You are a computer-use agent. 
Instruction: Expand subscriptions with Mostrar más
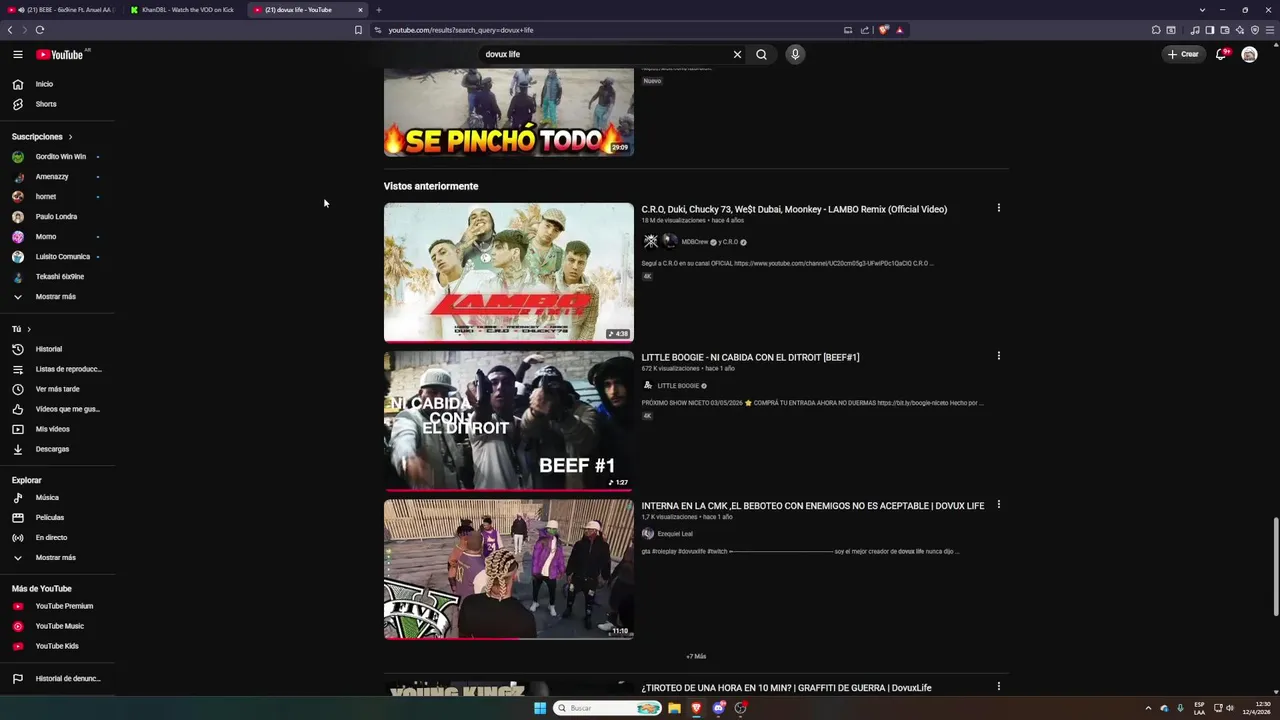point(57,297)
